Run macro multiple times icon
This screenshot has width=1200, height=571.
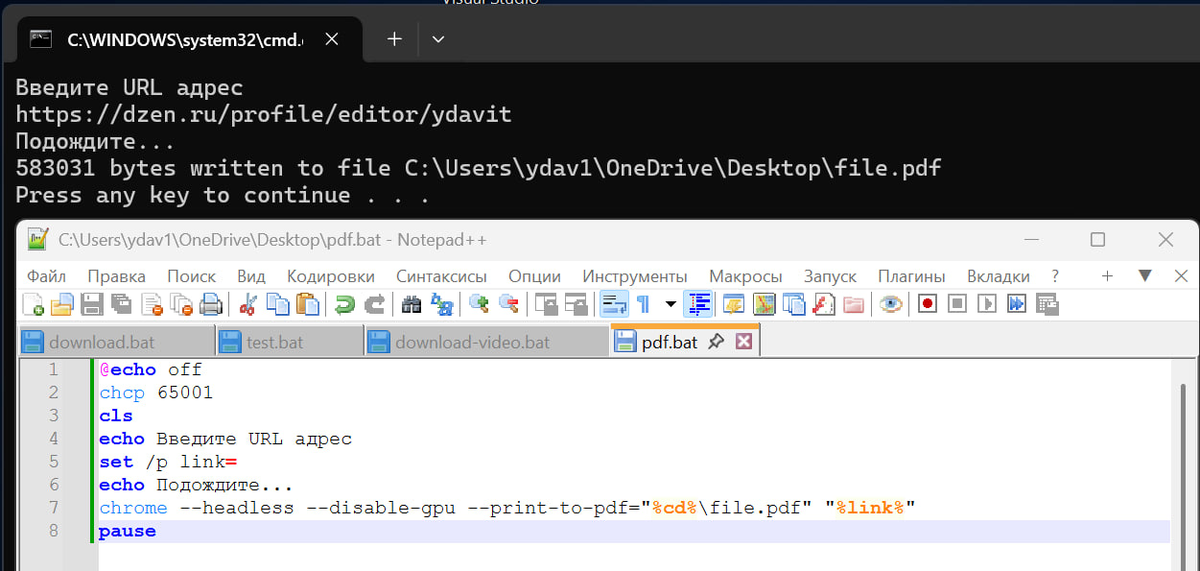pyautogui.click(x=1016, y=303)
